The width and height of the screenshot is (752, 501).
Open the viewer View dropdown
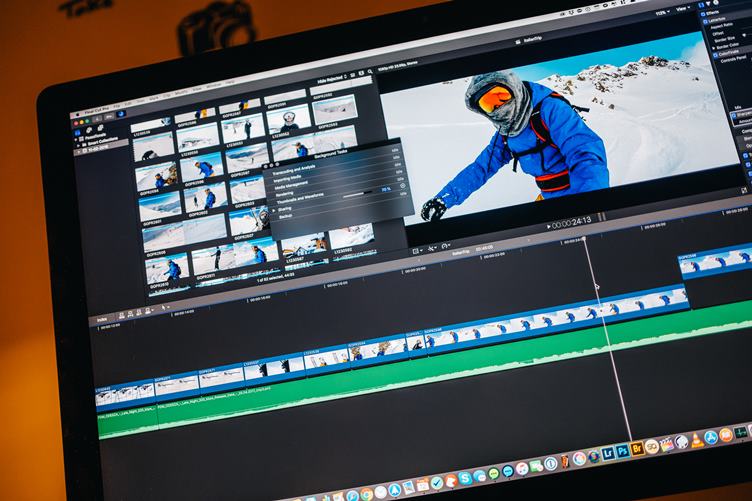tap(683, 9)
